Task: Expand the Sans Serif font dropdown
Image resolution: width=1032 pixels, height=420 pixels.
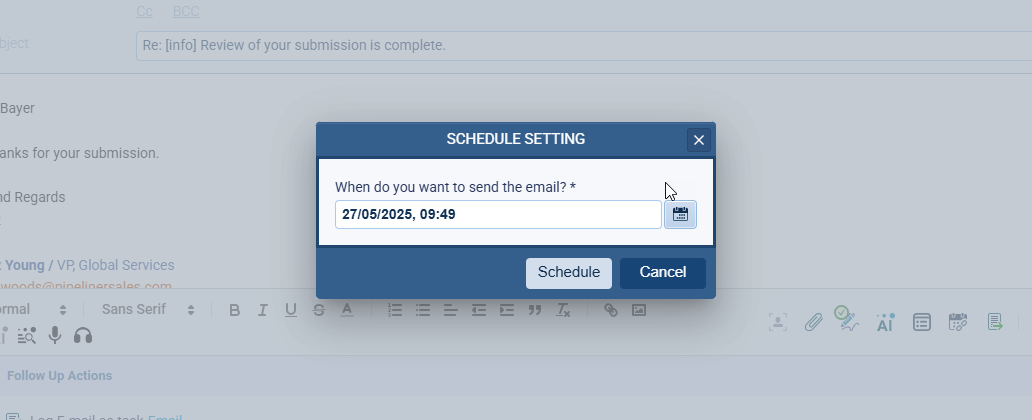Action: [147, 310]
